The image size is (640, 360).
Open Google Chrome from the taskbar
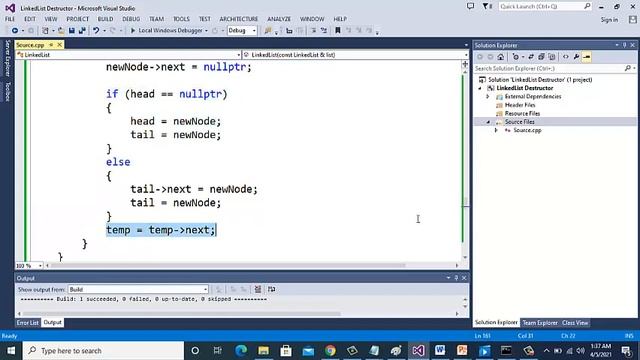(330, 351)
